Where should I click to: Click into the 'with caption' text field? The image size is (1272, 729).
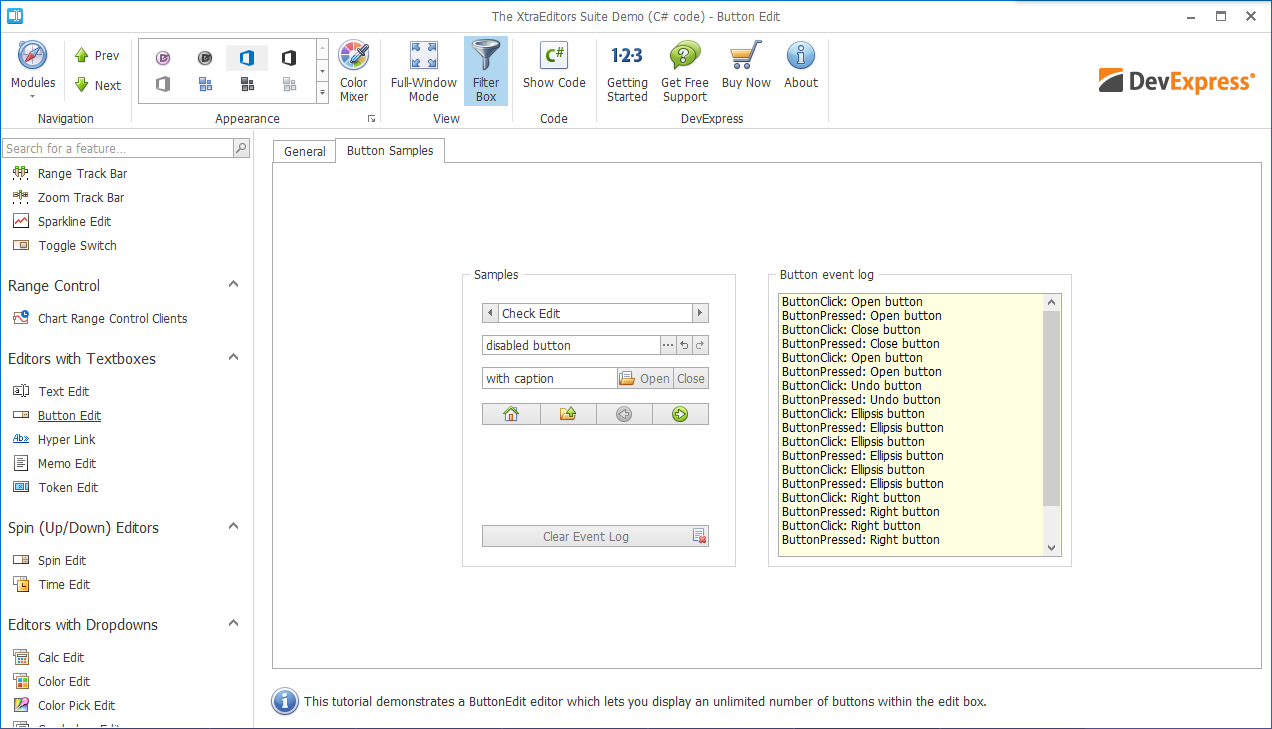[x=549, y=378]
